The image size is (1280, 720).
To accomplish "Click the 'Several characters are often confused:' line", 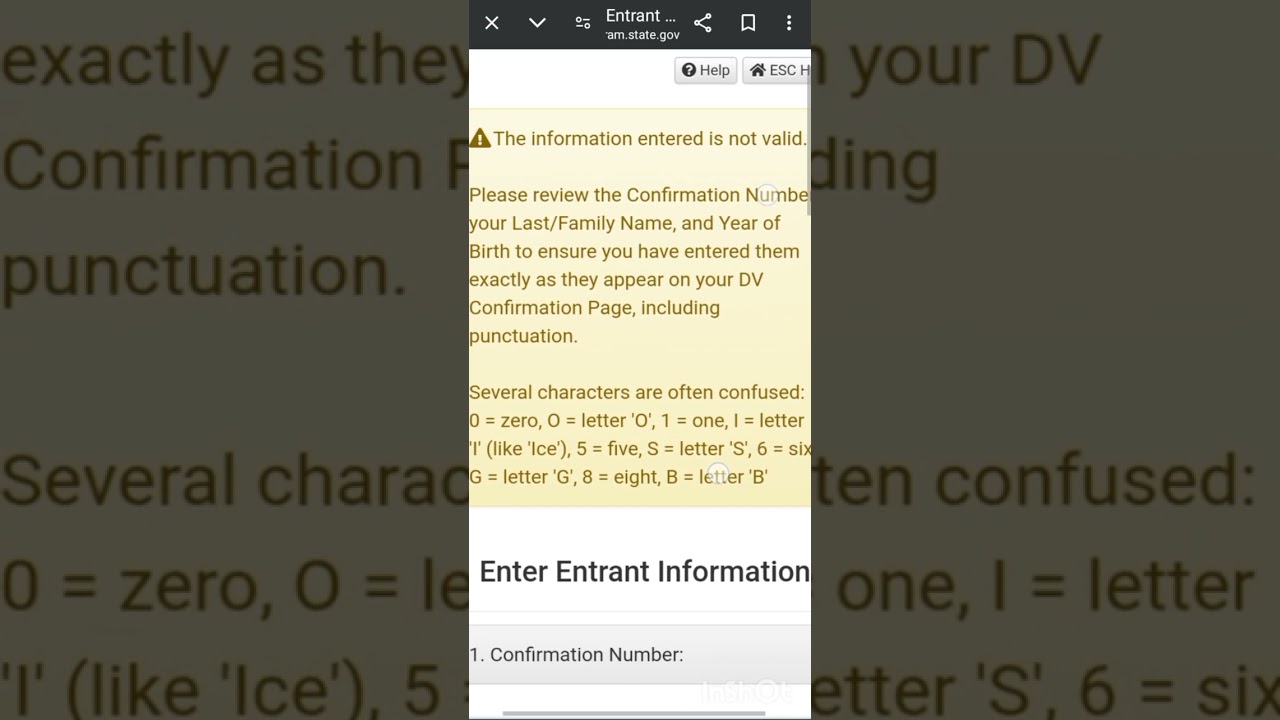I will (x=637, y=392).
